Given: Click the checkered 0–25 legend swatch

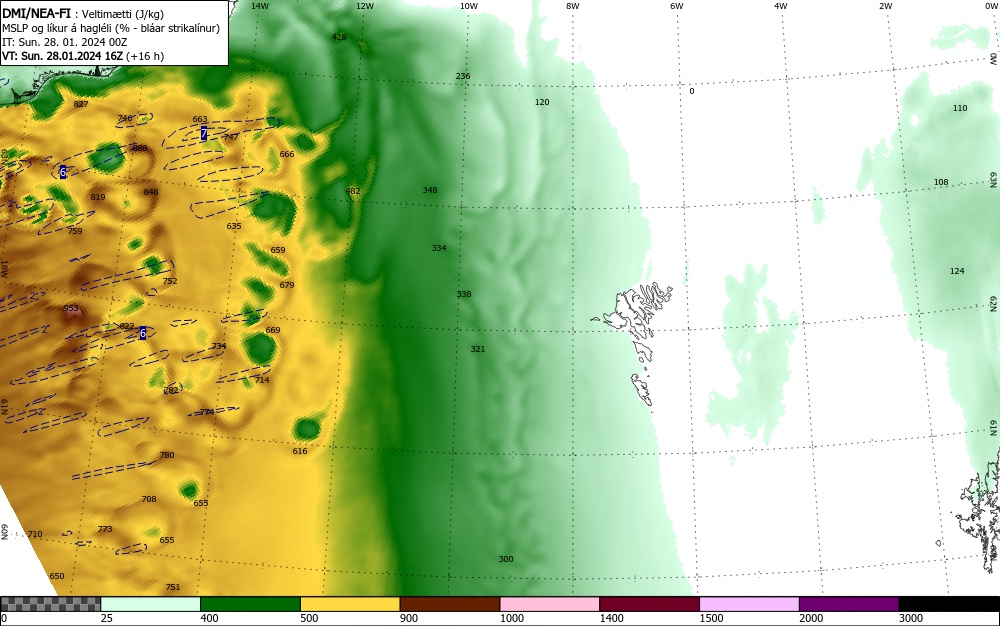Looking at the screenshot, I should pyautogui.click(x=50, y=604).
